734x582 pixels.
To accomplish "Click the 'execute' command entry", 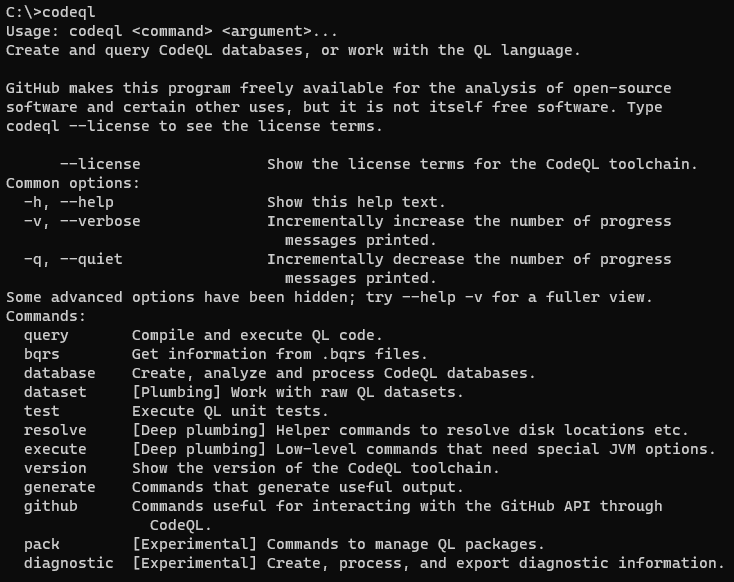I will point(55,449).
